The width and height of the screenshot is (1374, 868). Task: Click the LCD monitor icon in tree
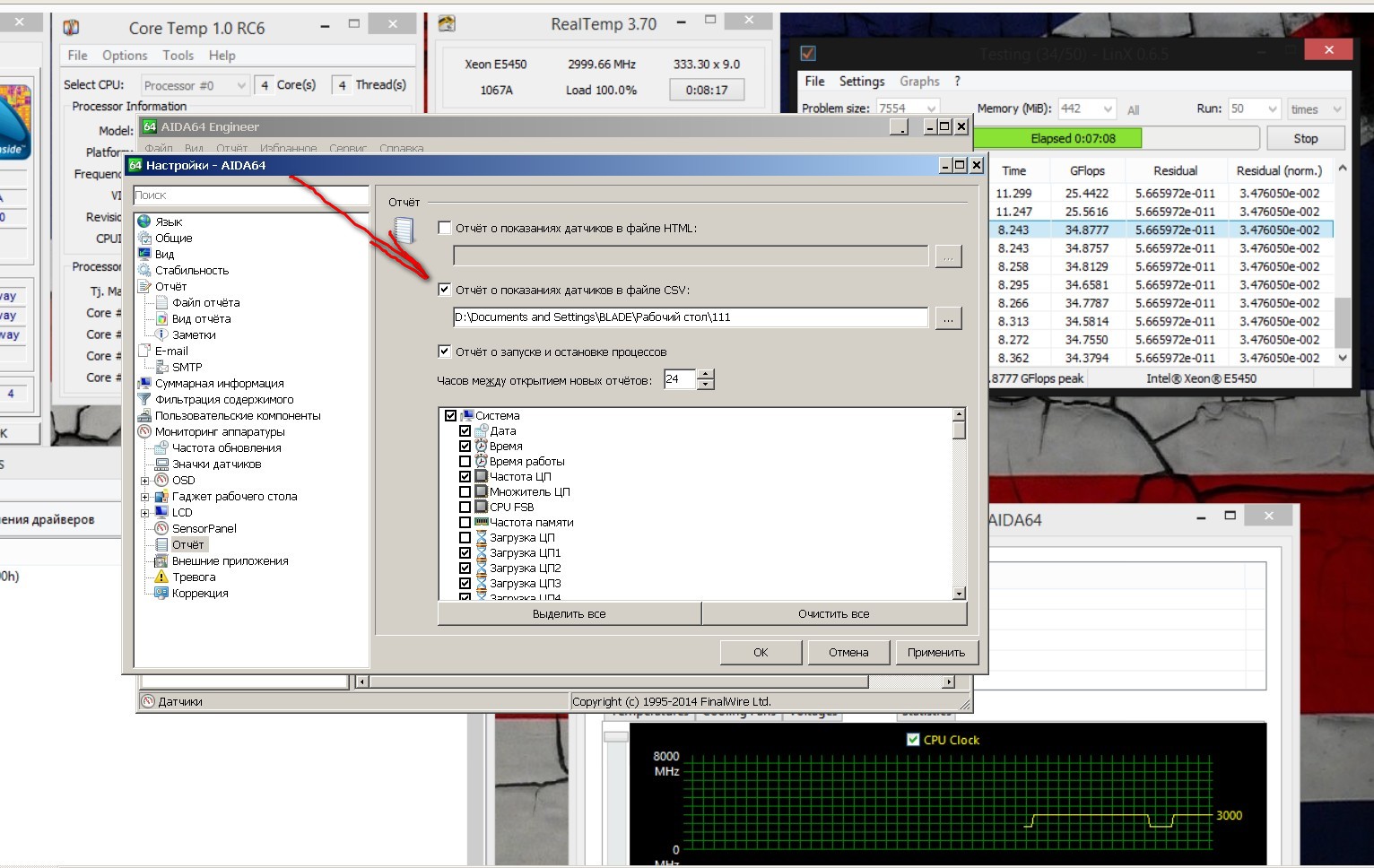coord(162,512)
